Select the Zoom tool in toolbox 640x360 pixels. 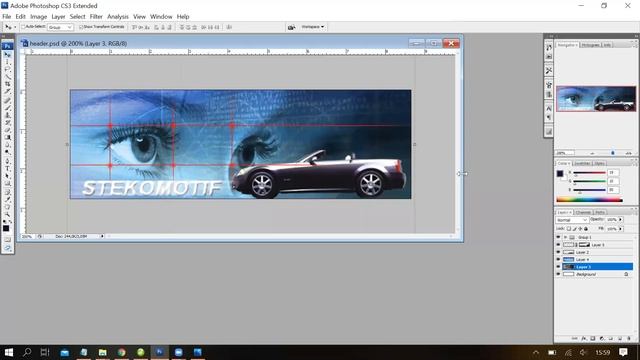pos(7,214)
